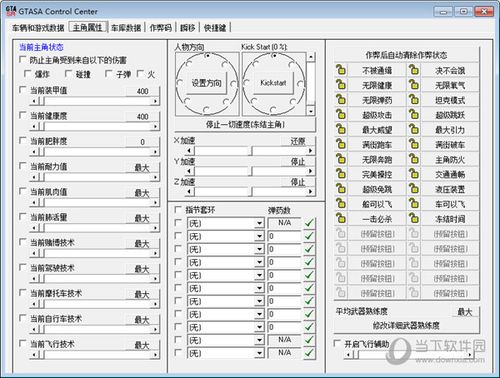
Task: Toggle the lock icon beside 超级跳跃
Action: pos(414,115)
